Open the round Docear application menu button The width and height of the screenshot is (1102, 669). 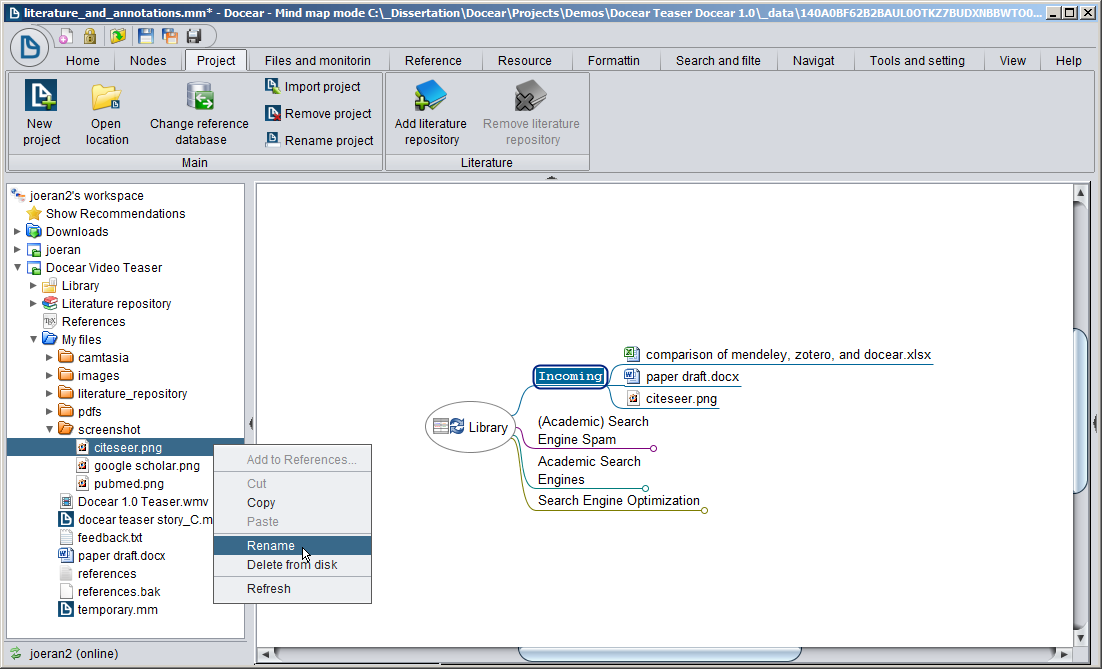(30, 47)
